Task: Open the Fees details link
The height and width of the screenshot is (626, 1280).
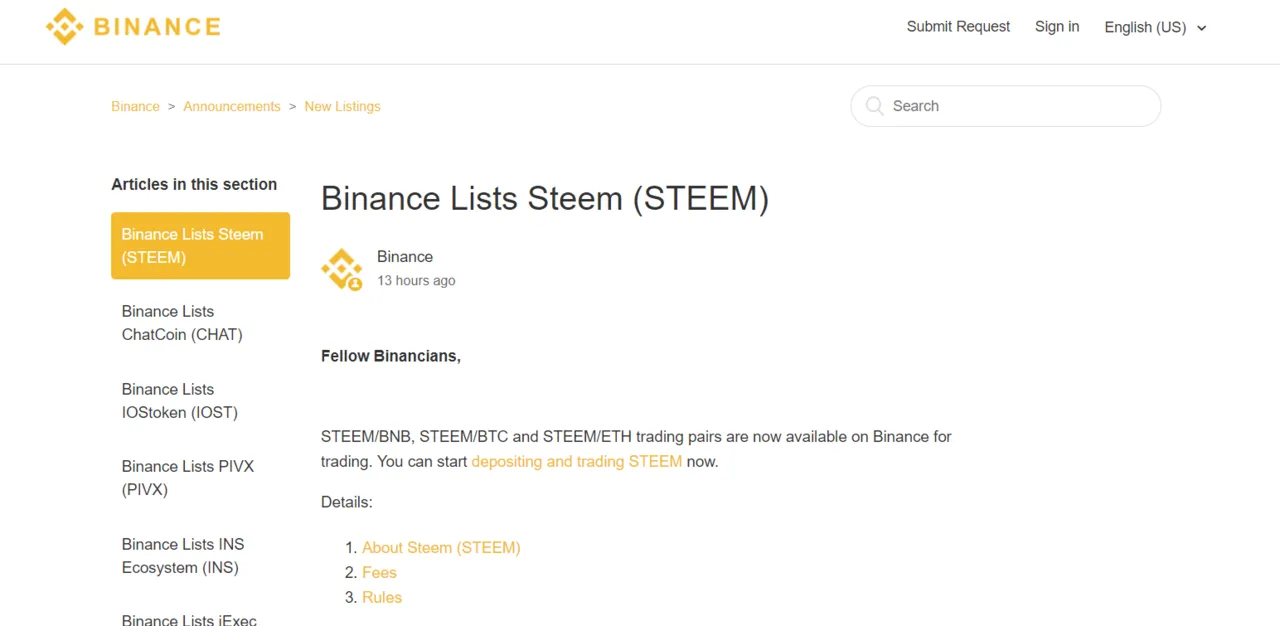Action: [379, 572]
